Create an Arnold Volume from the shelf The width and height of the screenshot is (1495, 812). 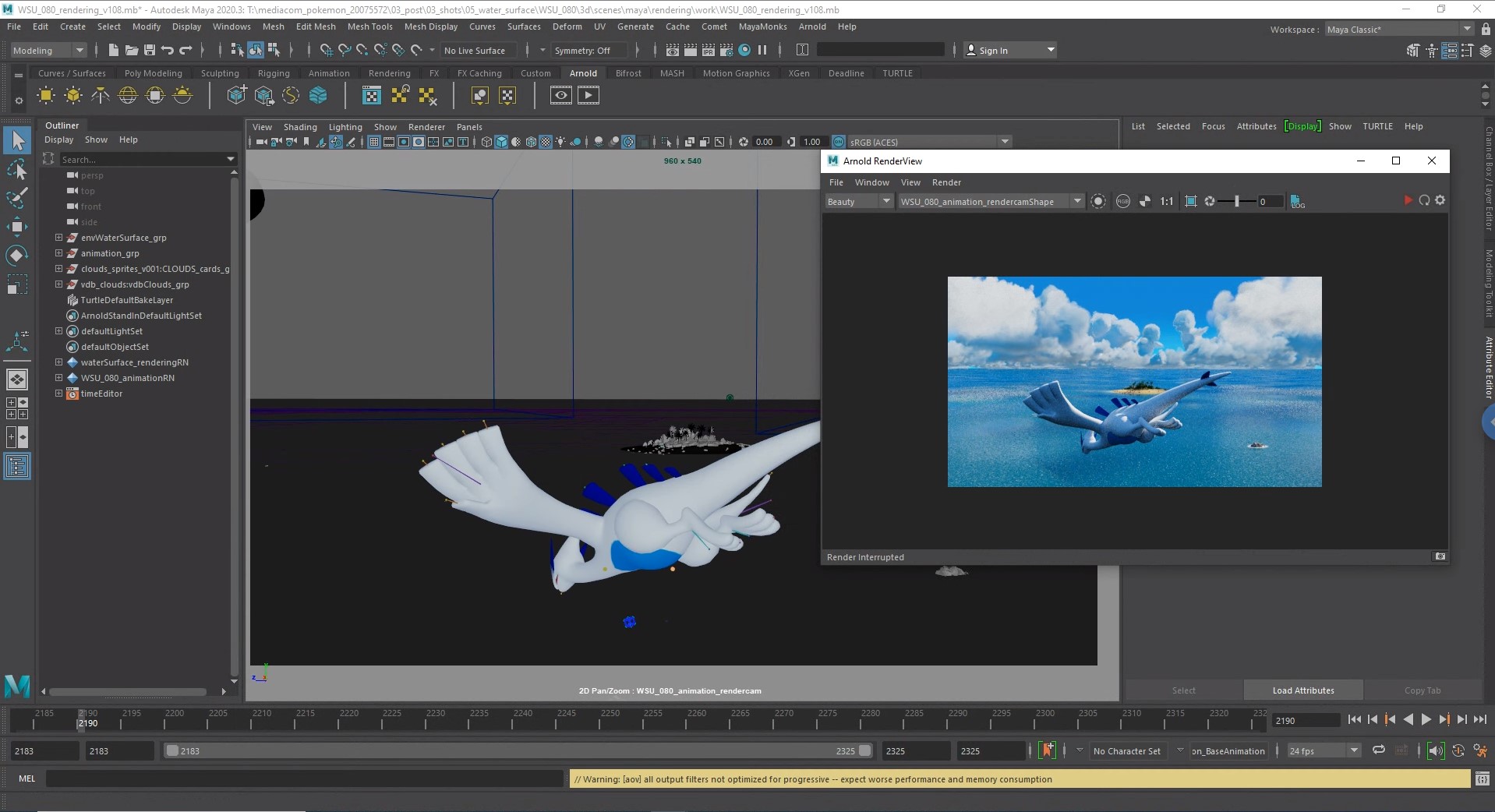[x=318, y=95]
